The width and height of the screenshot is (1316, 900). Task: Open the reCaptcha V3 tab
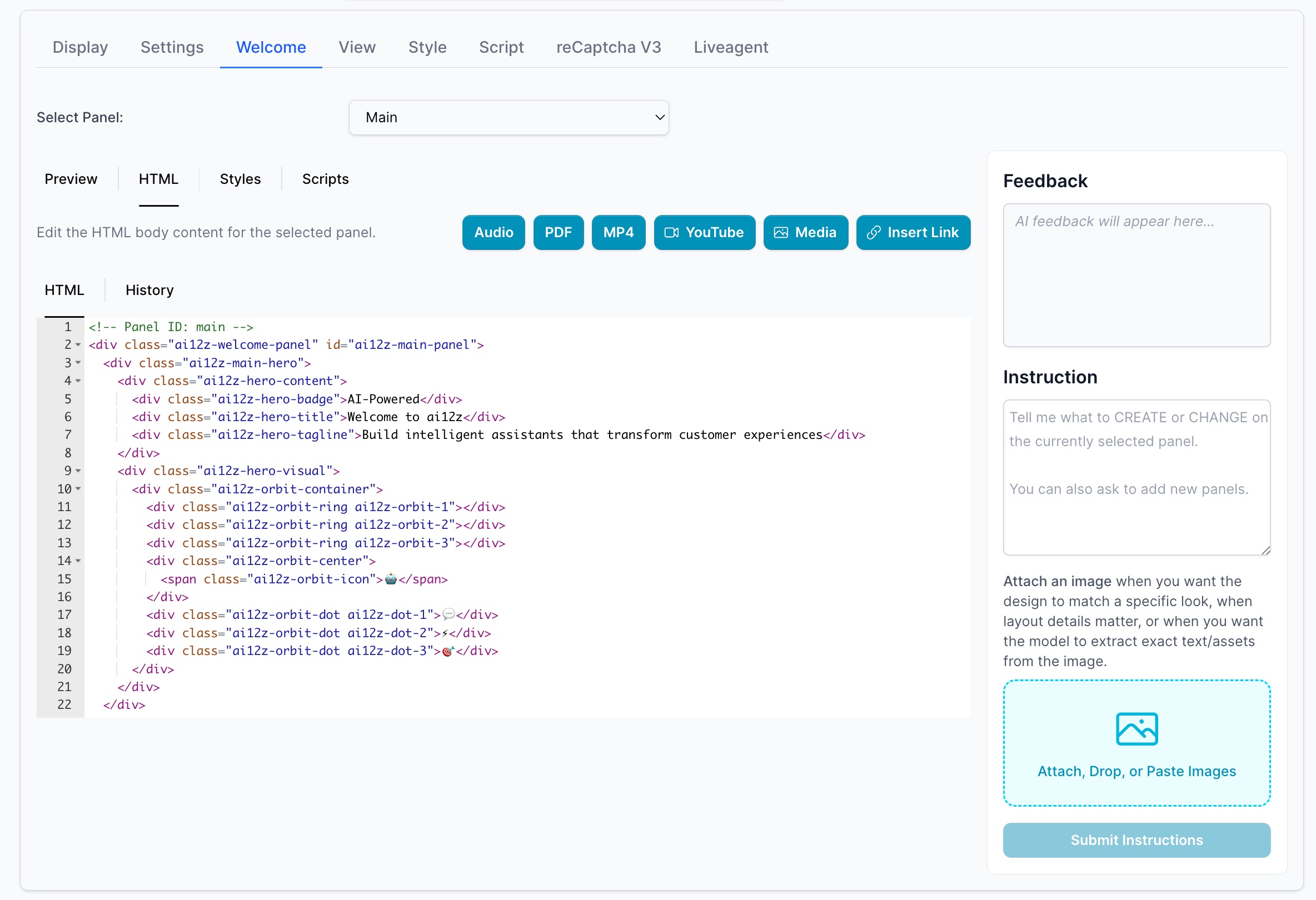tap(608, 48)
